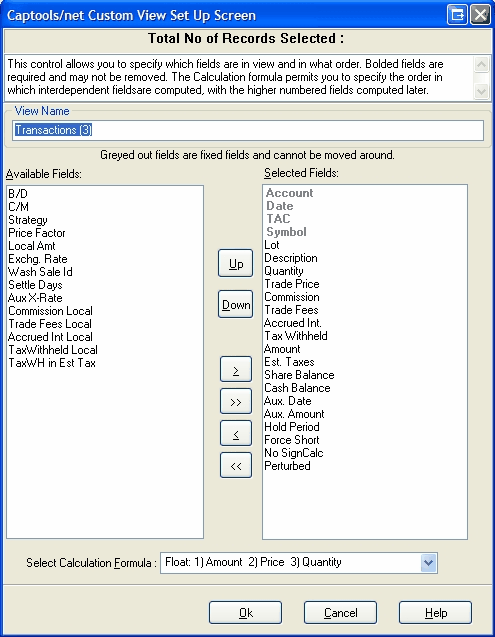The width and height of the screenshot is (495, 637).
Task: Open Help for this dialog
Action: click(436, 613)
